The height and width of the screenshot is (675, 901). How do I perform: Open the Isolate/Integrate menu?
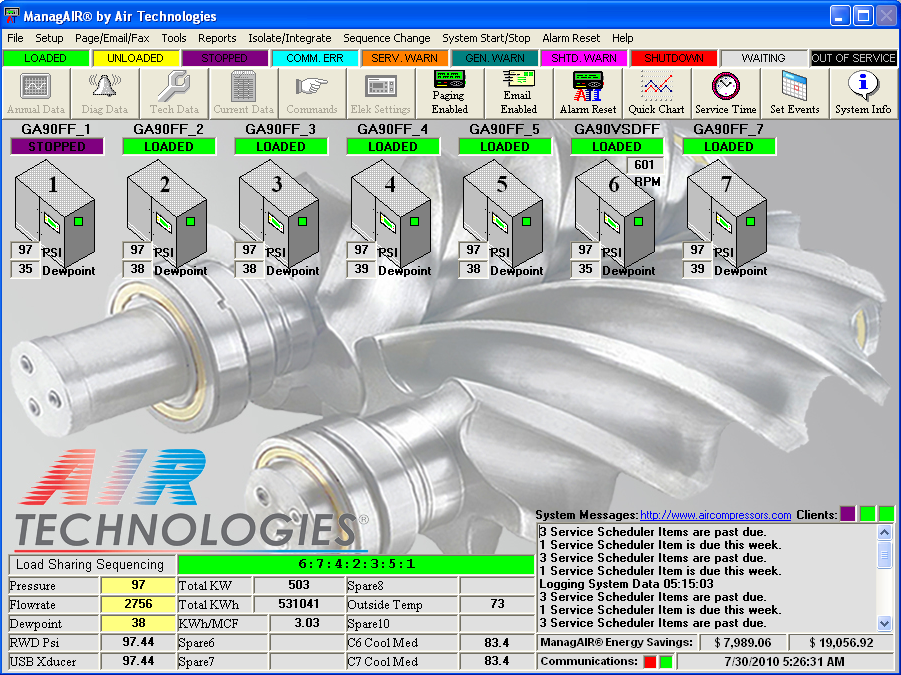point(290,38)
